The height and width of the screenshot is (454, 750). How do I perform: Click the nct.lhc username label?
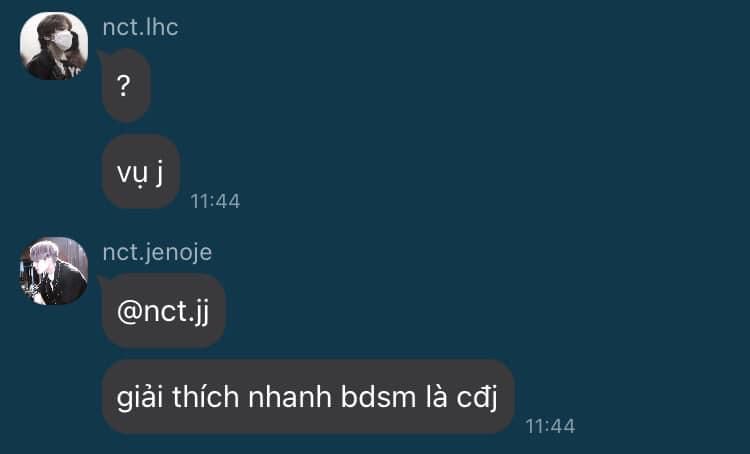click(x=140, y=27)
